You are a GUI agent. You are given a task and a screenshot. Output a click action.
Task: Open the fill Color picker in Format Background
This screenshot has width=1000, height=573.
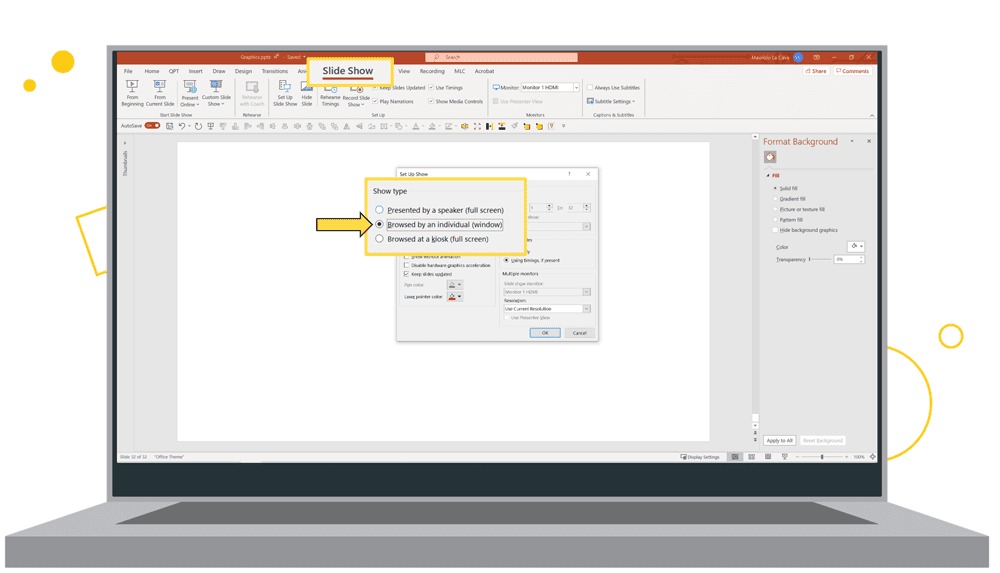(x=856, y=246)
